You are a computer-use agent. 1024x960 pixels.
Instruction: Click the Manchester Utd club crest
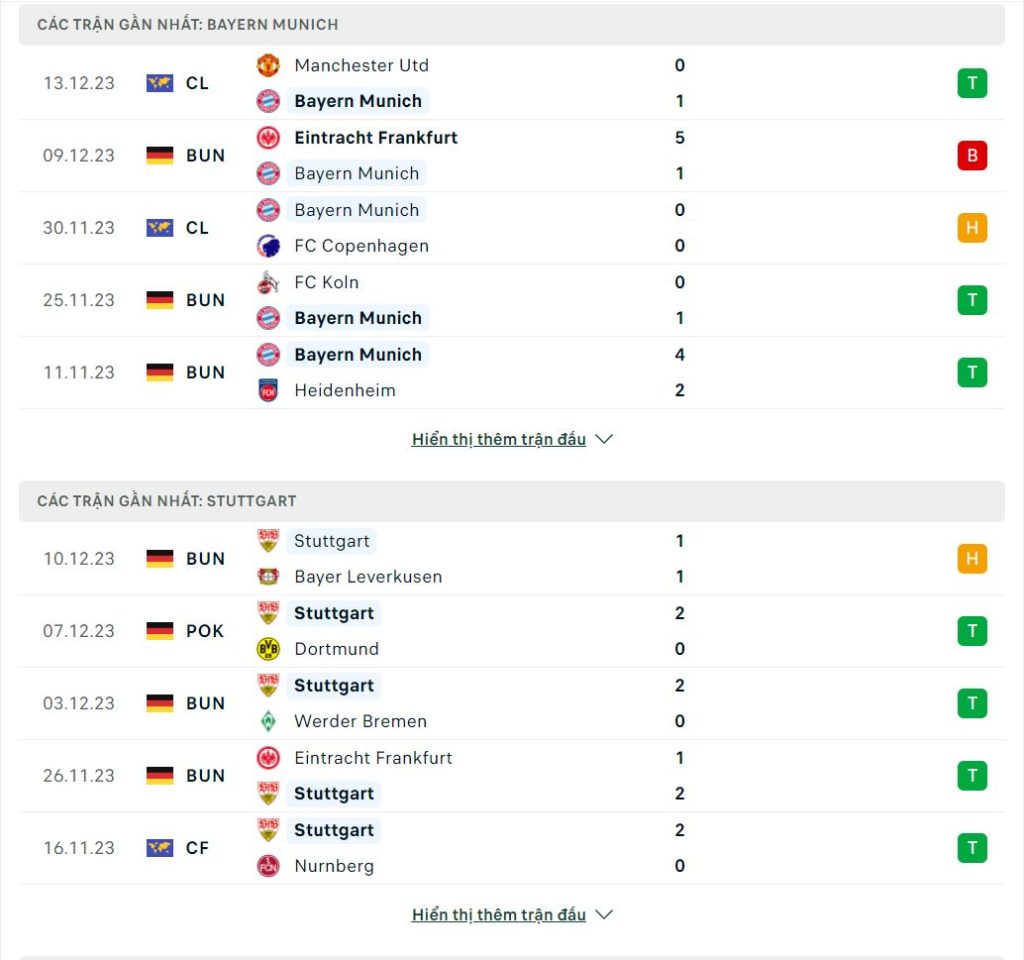click(268, 65)
